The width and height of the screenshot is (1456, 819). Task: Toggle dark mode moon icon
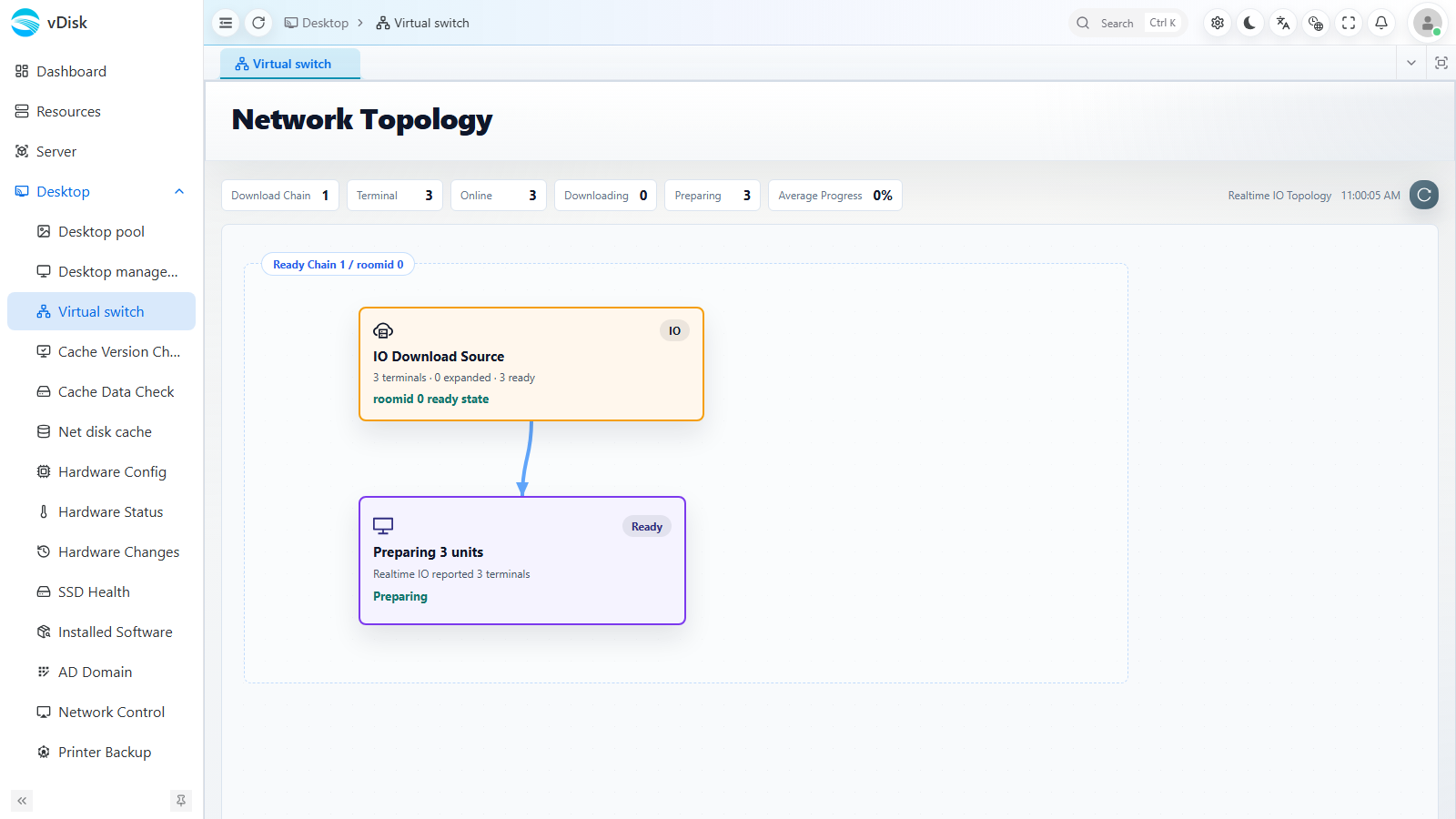(1250, 23)
